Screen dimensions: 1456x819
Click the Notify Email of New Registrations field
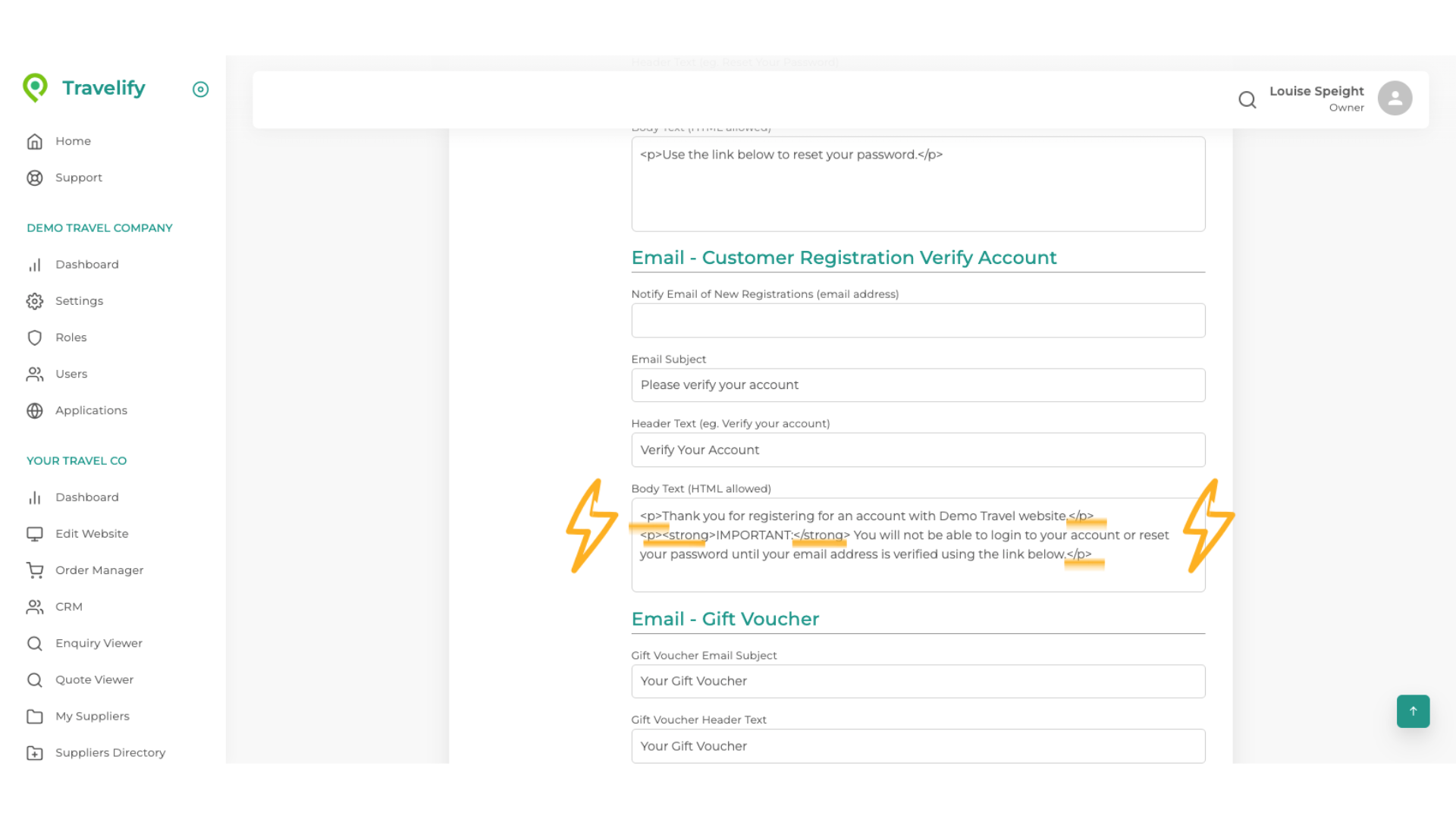pyautogui.click(x=918, y=321)
